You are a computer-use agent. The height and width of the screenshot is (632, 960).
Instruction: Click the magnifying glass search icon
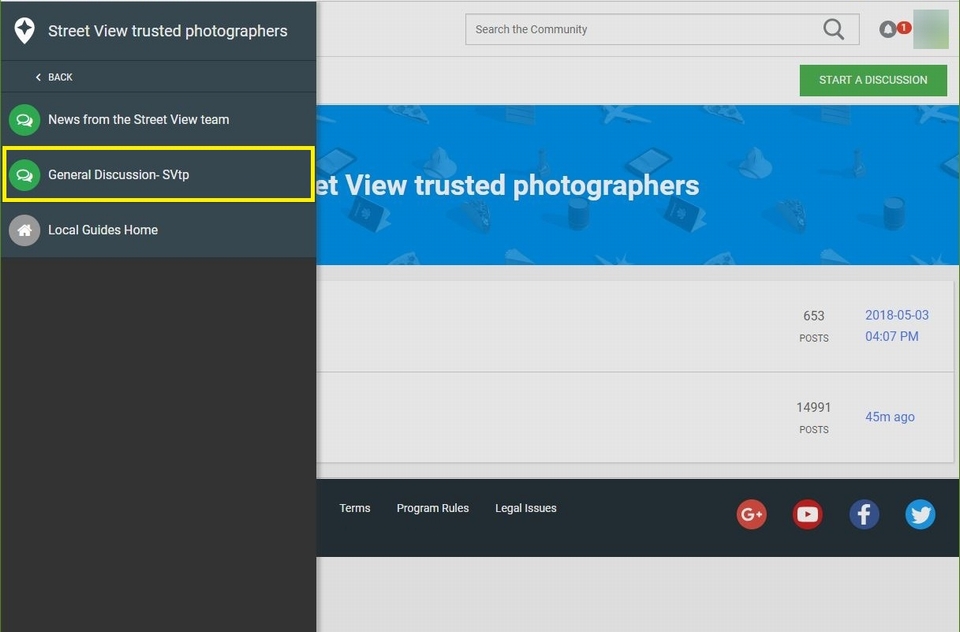pyautogui.click(x=833, y=29)
